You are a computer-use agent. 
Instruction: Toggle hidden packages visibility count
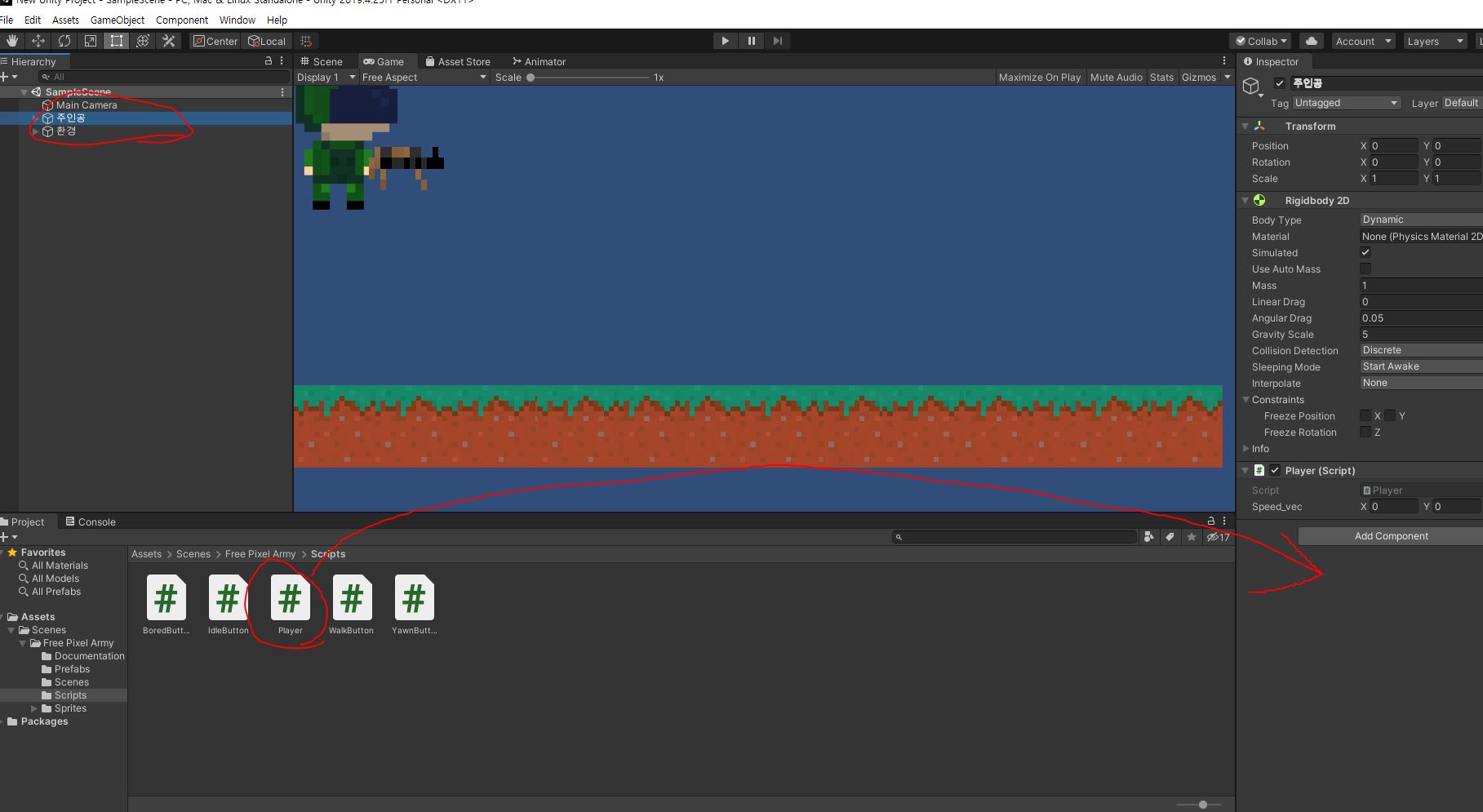click(x=1219, y=537)
